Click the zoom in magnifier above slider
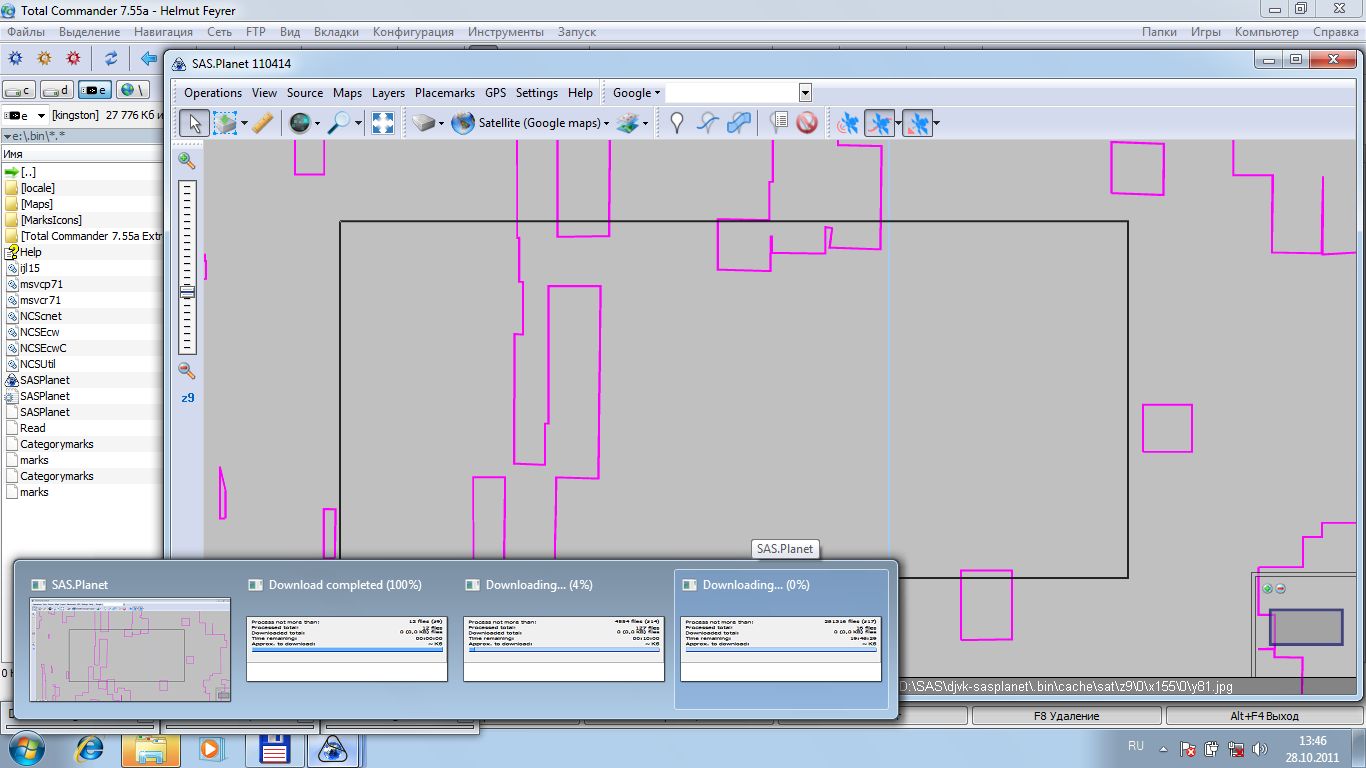1366x768 pixels. [186, 160]
